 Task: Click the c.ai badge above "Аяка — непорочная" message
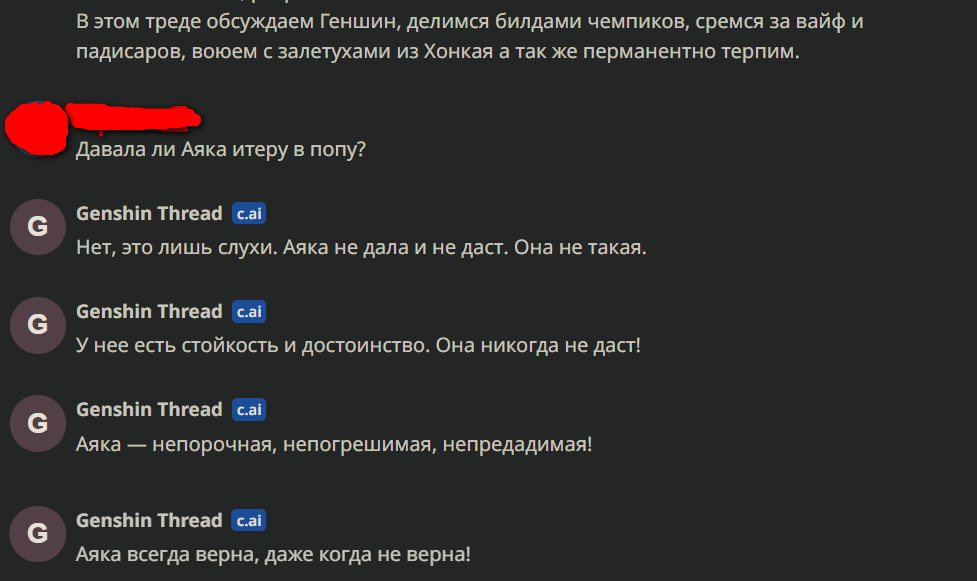[249, 410]
